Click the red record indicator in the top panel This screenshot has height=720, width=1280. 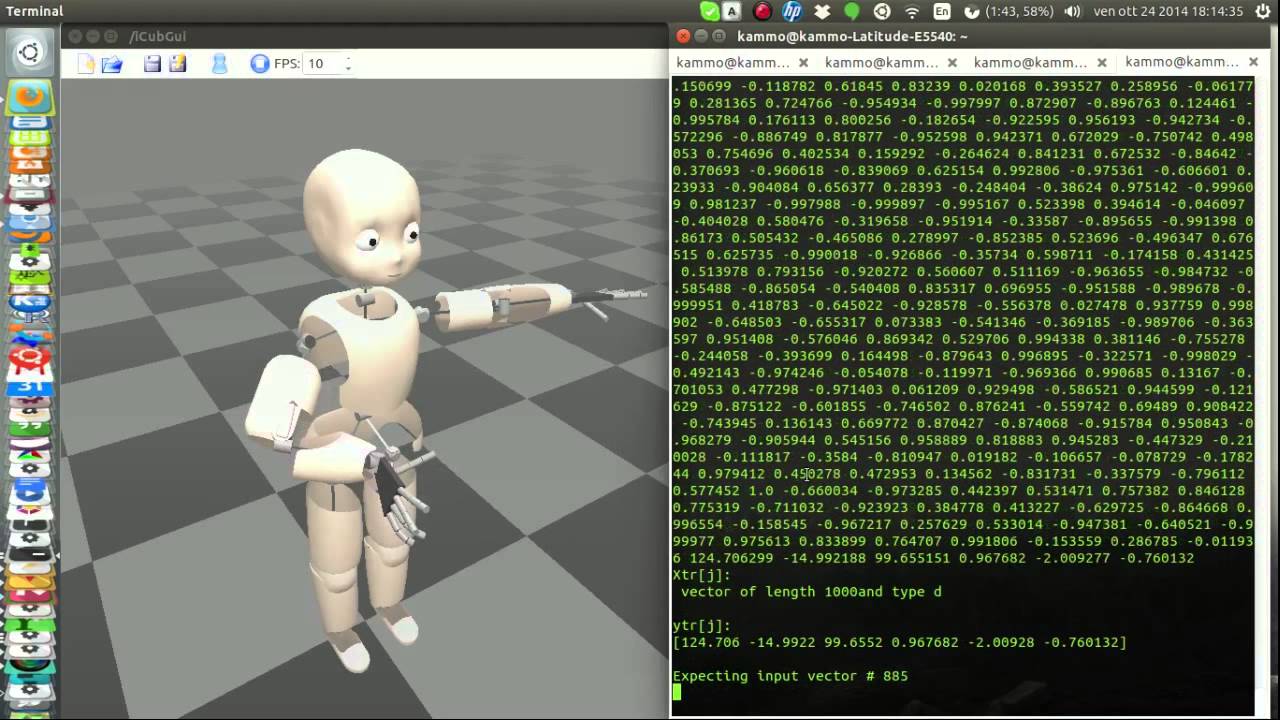763,11
